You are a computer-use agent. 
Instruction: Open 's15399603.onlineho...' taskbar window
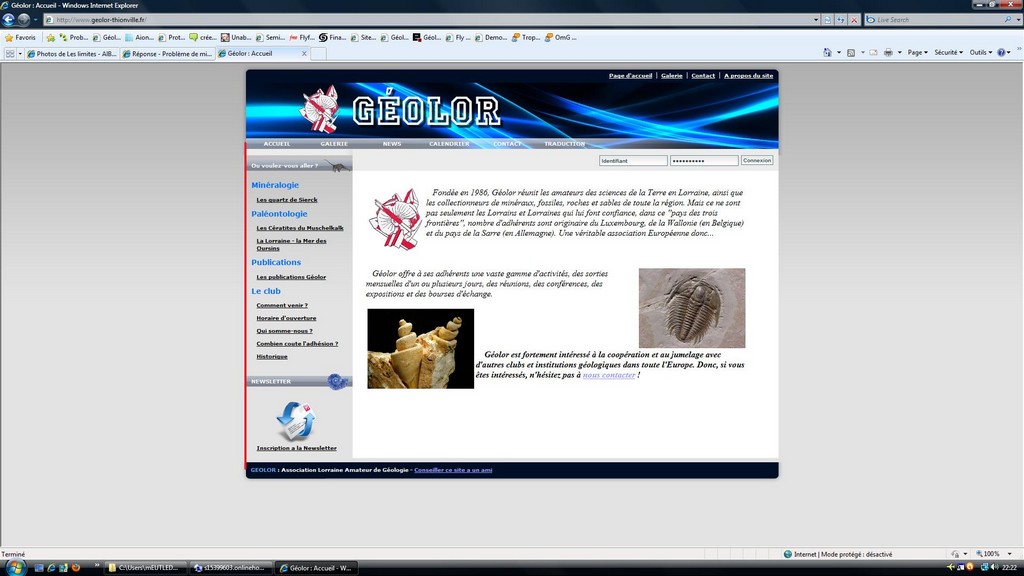click(232, 568)
